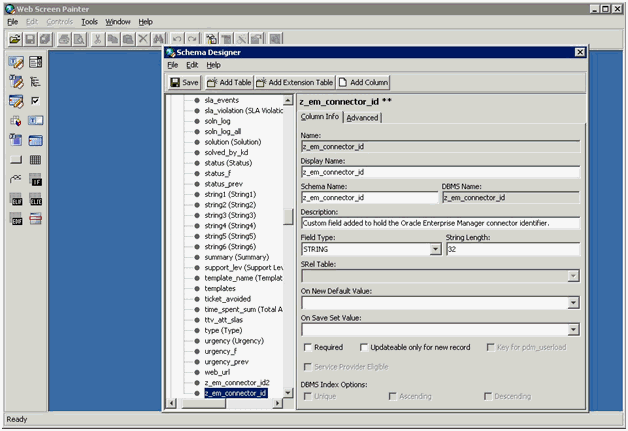The image size is (628, 431).
Task: Select the ENDIF macro control in the palette
Action: [x=16, y=219]
